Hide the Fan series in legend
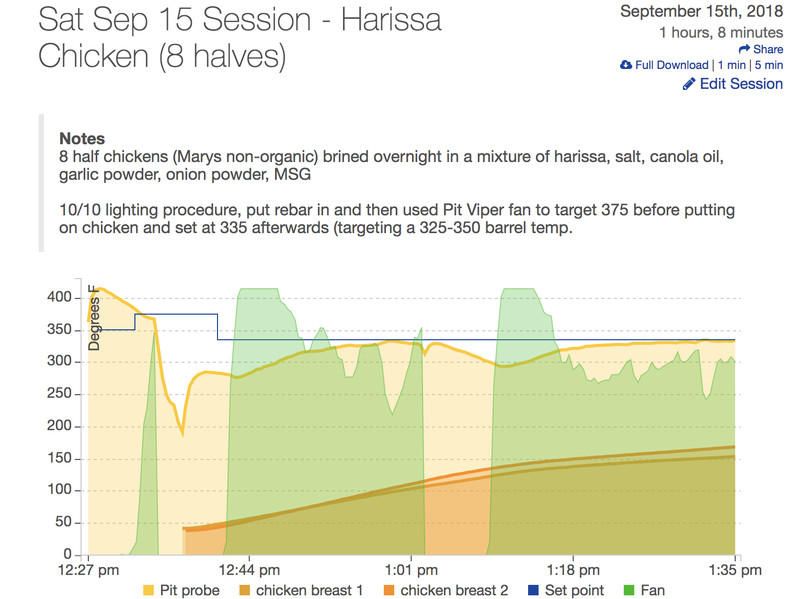The height and width of the screenshot is (599, 800). (x=644, y=590)
